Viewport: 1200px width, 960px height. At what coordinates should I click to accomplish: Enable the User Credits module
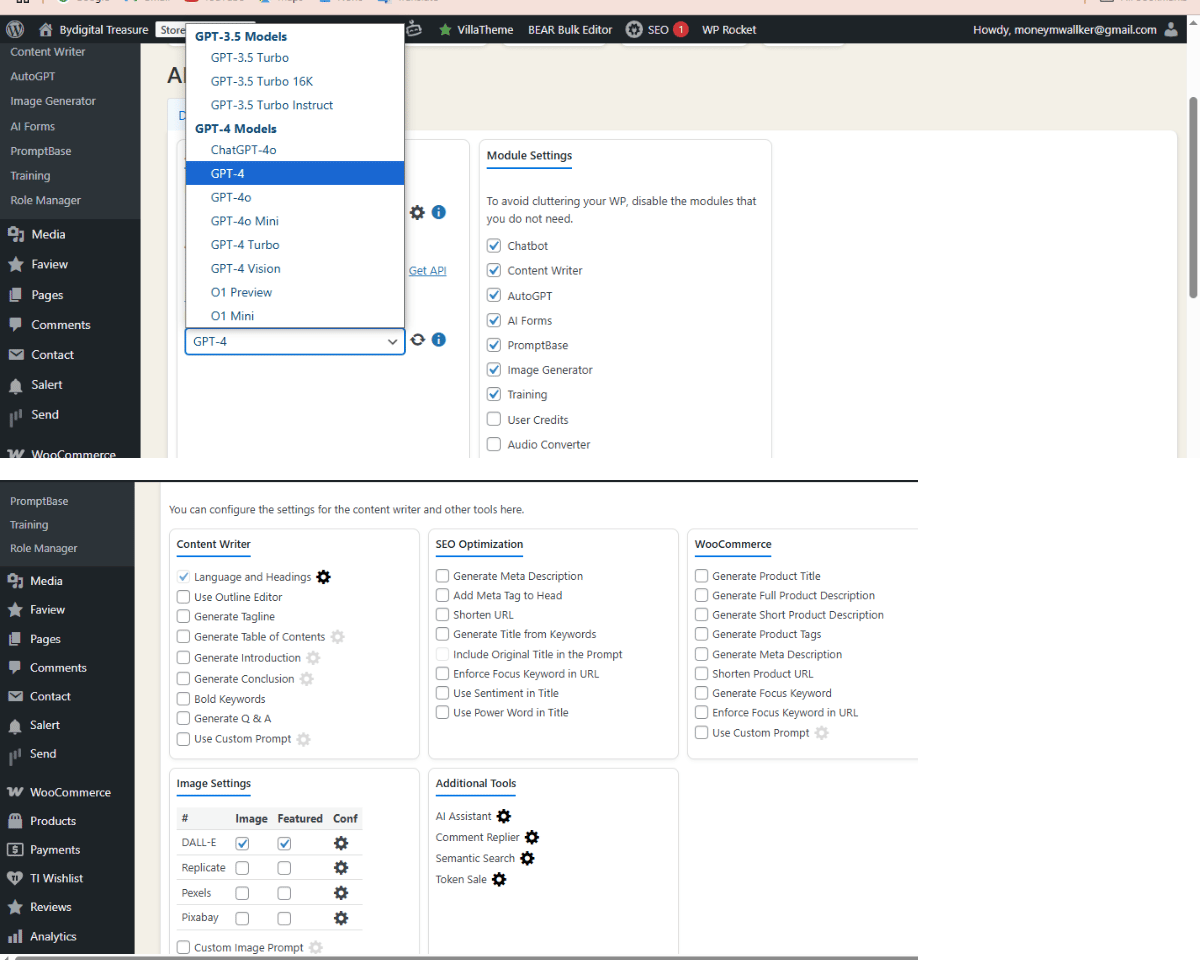[x=494, y=420]
